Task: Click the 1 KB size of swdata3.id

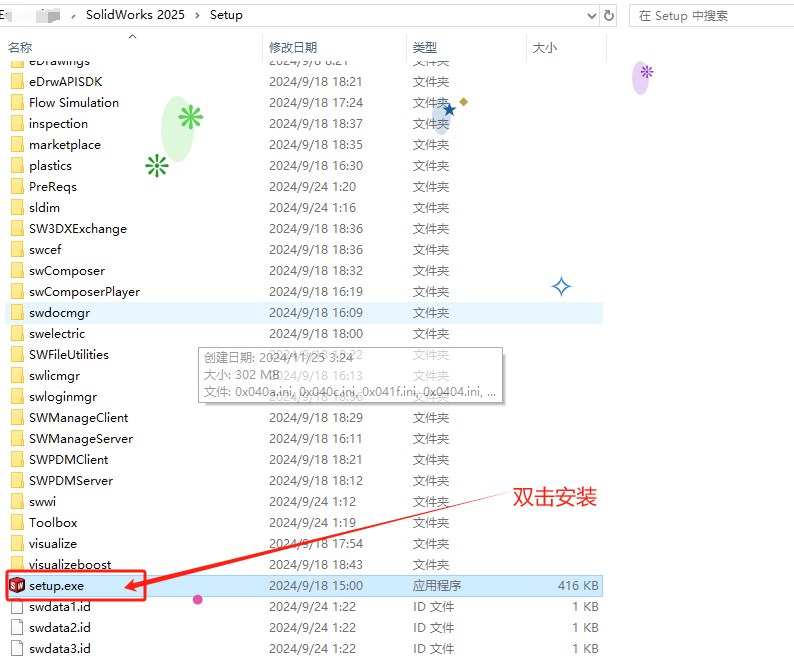Action: [585, 649]
